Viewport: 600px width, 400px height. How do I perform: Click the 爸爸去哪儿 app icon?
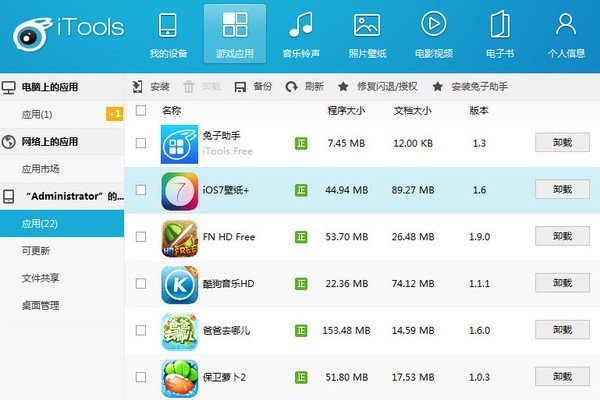[179, 331]
